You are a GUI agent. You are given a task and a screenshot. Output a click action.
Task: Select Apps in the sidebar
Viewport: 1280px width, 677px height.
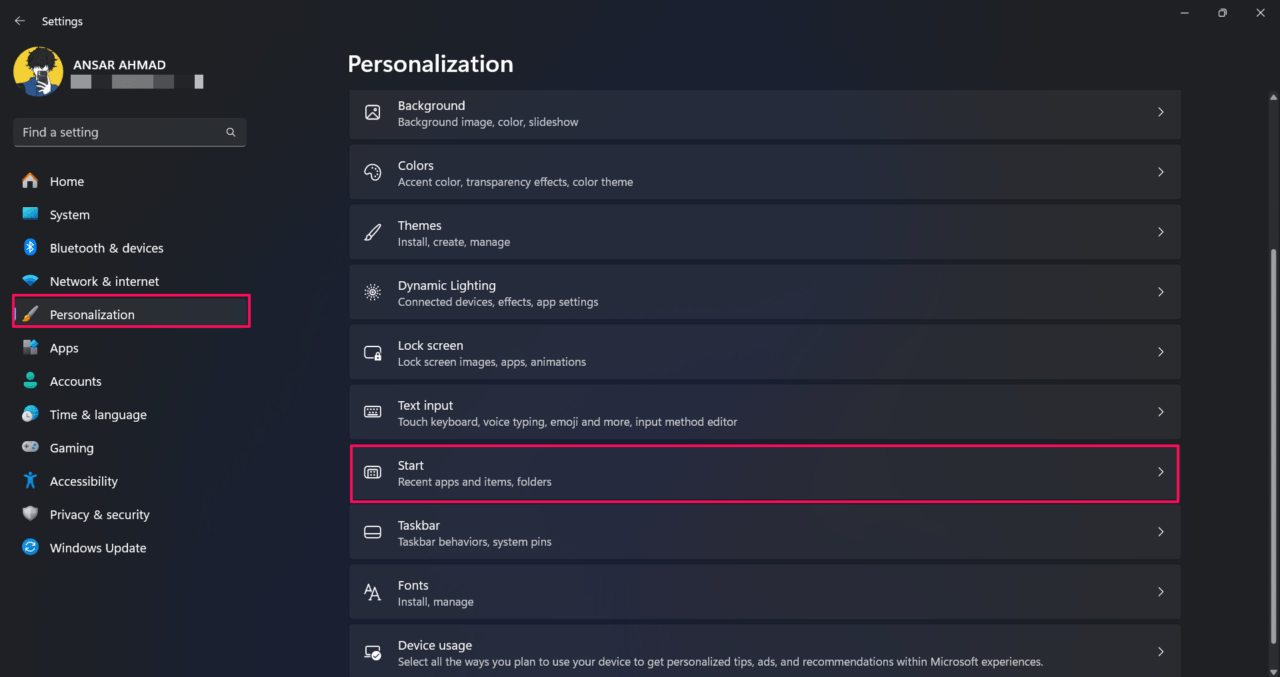click(64, 348)
